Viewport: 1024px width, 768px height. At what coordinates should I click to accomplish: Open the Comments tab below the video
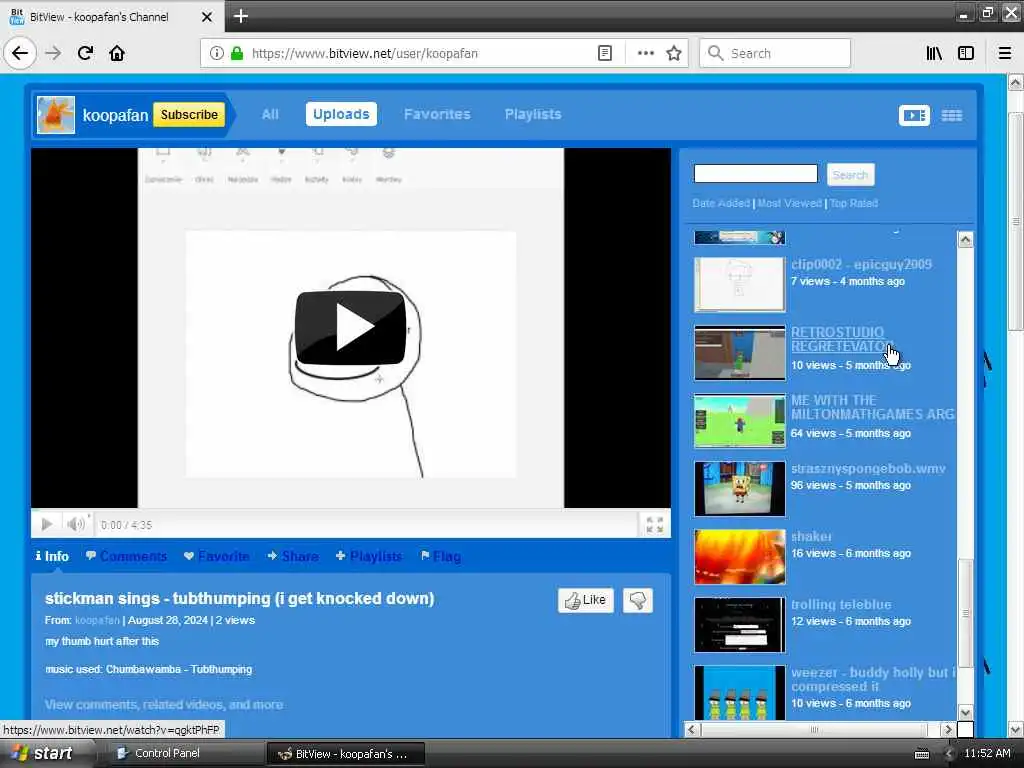tap(126, 556)
